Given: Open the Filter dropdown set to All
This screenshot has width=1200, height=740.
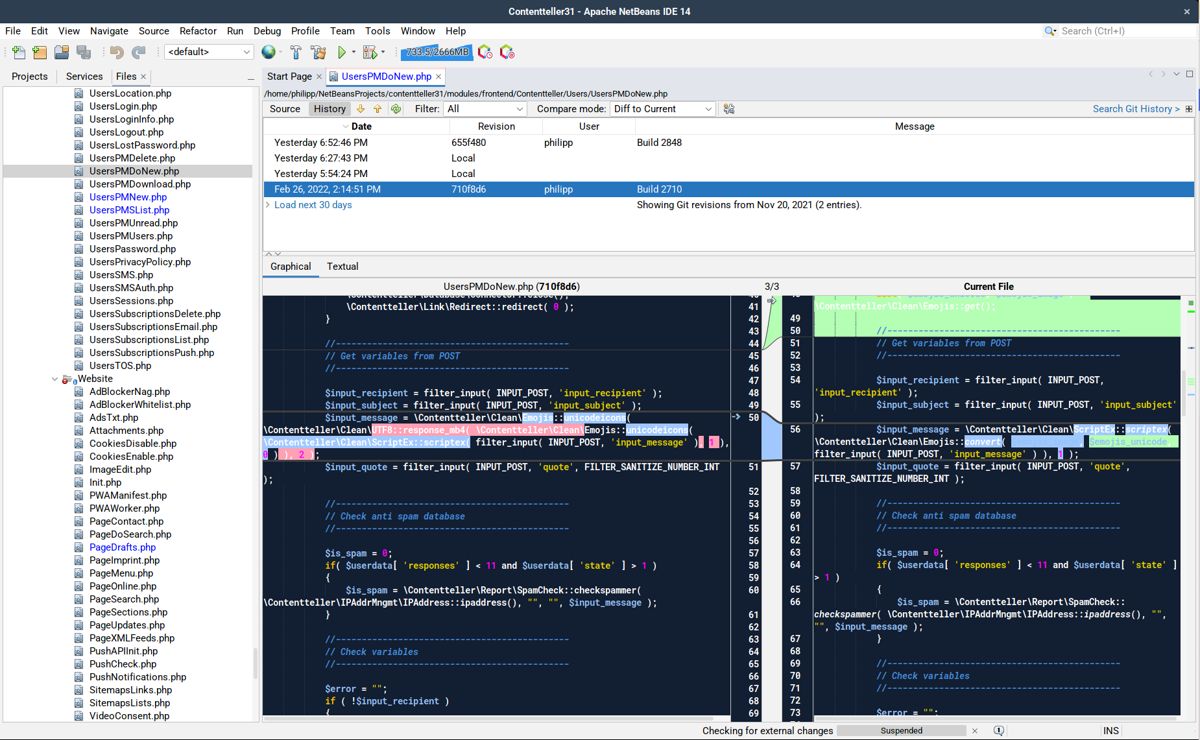Looking at the screenshot, I should [484, 109].
